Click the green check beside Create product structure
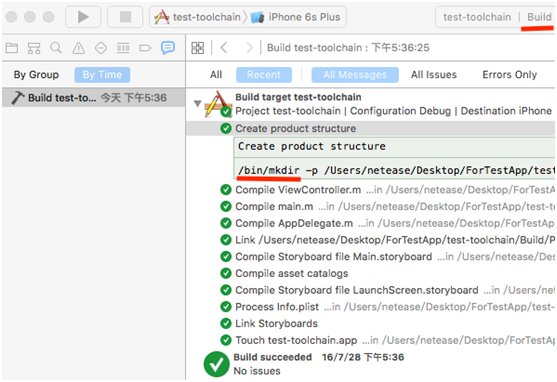Image resolution: width=557 pixels, height=382 pixels. (x=226, y=128)
